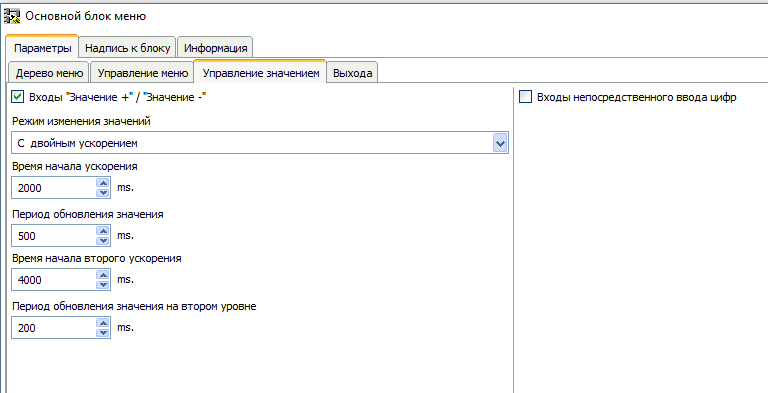
Task: Select the Управление меню sub-tab
Action: click(x=143, y=74)
